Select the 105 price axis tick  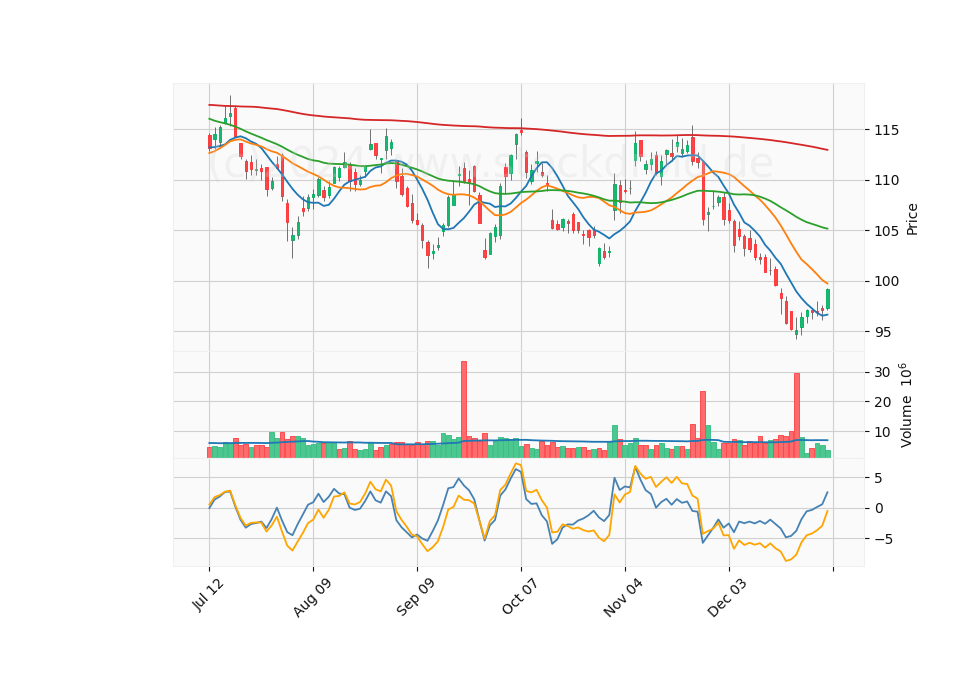point(887,231)
